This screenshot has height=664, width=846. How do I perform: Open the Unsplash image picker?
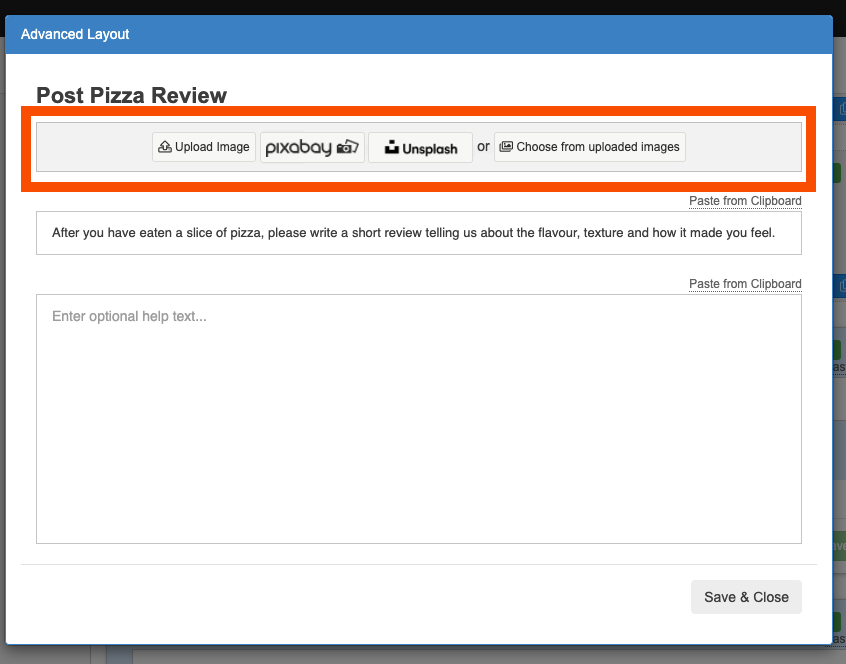(x=420, y=148)
